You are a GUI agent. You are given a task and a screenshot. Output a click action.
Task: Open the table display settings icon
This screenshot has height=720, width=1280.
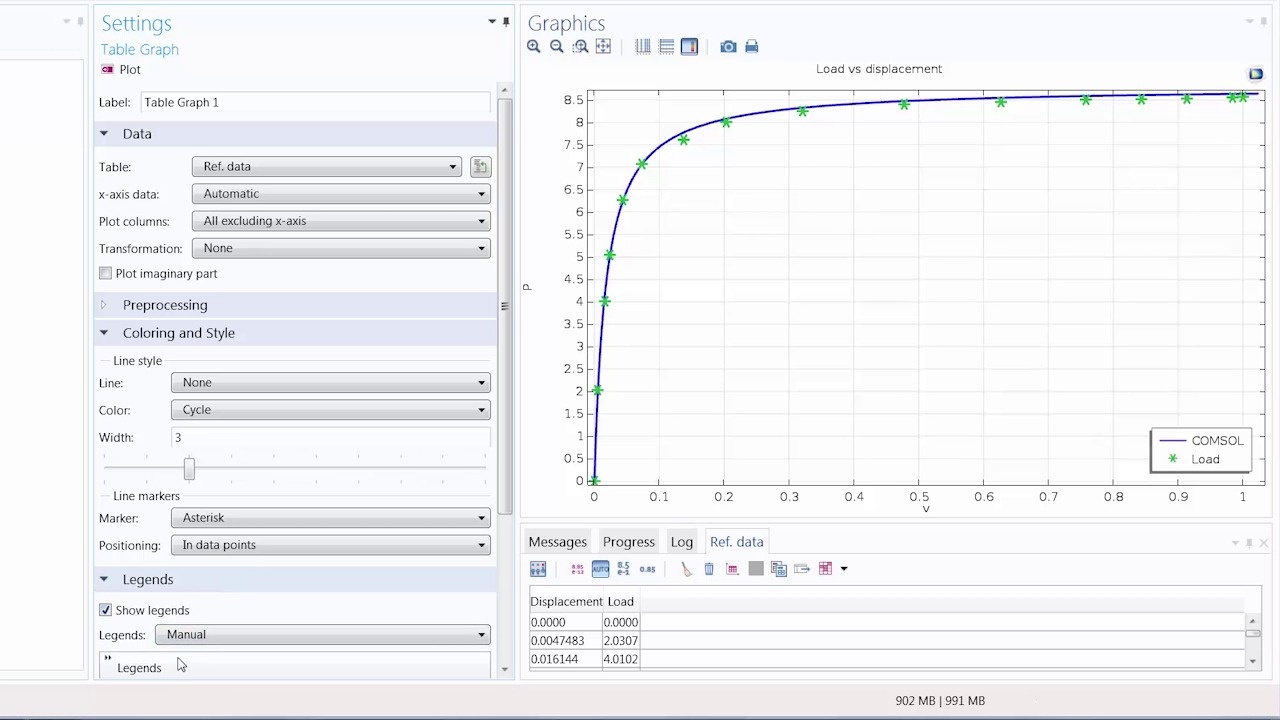pos(538,569)
